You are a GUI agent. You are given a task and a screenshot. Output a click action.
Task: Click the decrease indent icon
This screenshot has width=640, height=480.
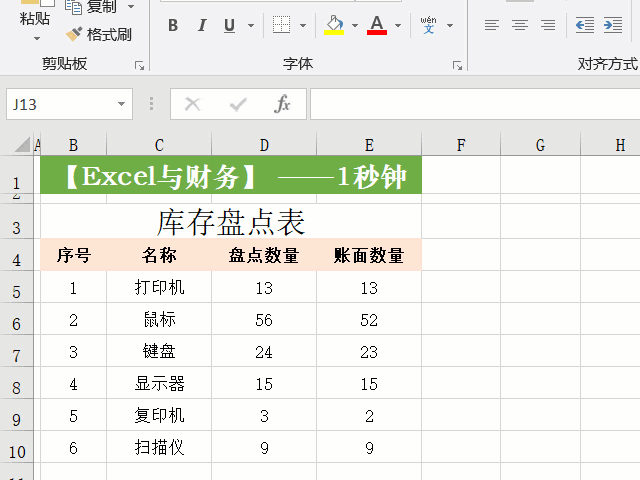pyautogui.click(x=584, y=25)
